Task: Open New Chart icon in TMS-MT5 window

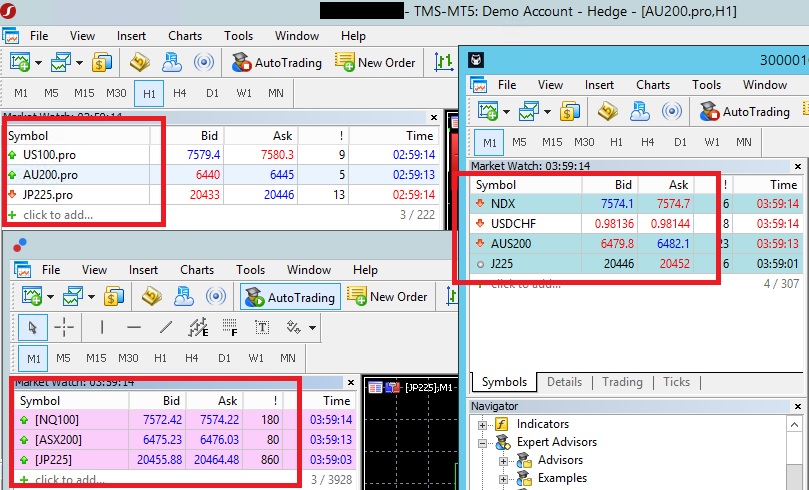Action: 21,62
